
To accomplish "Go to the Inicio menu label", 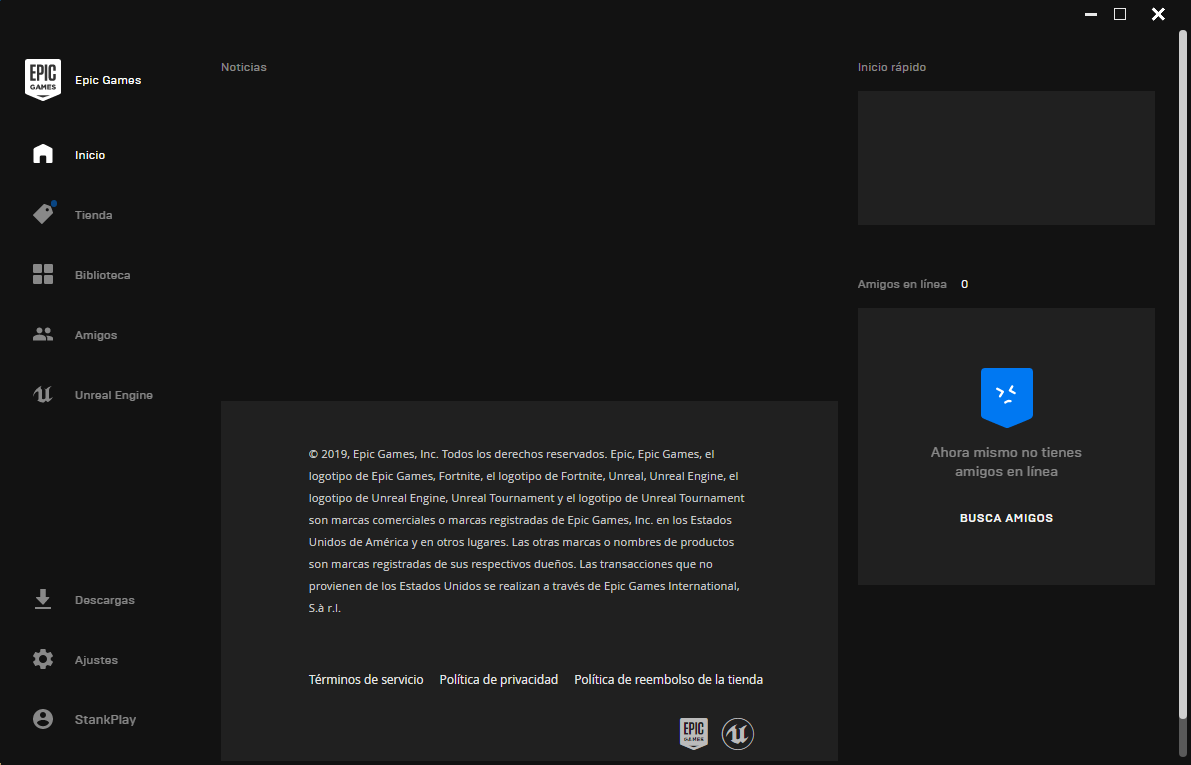I will (90, 155).
